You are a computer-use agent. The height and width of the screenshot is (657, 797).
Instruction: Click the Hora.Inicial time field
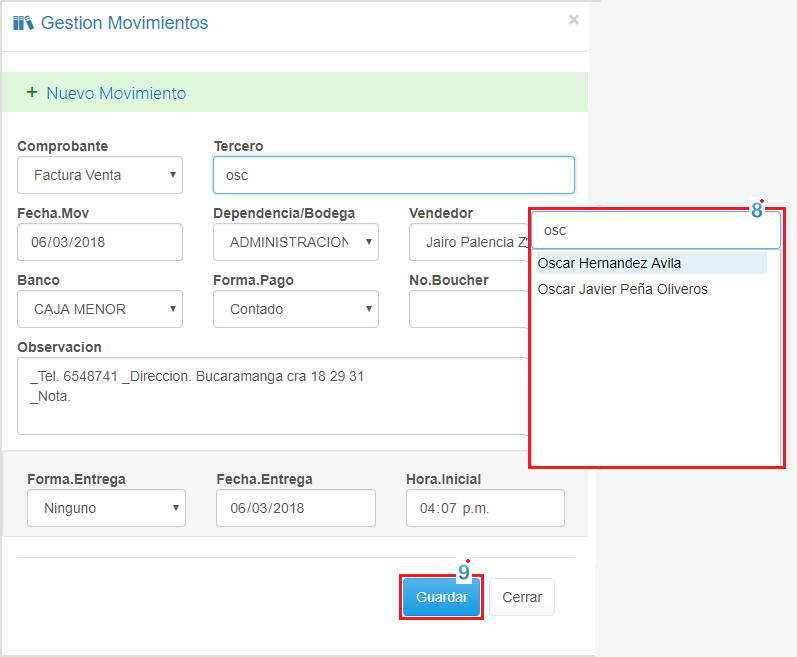coord(485,508)
